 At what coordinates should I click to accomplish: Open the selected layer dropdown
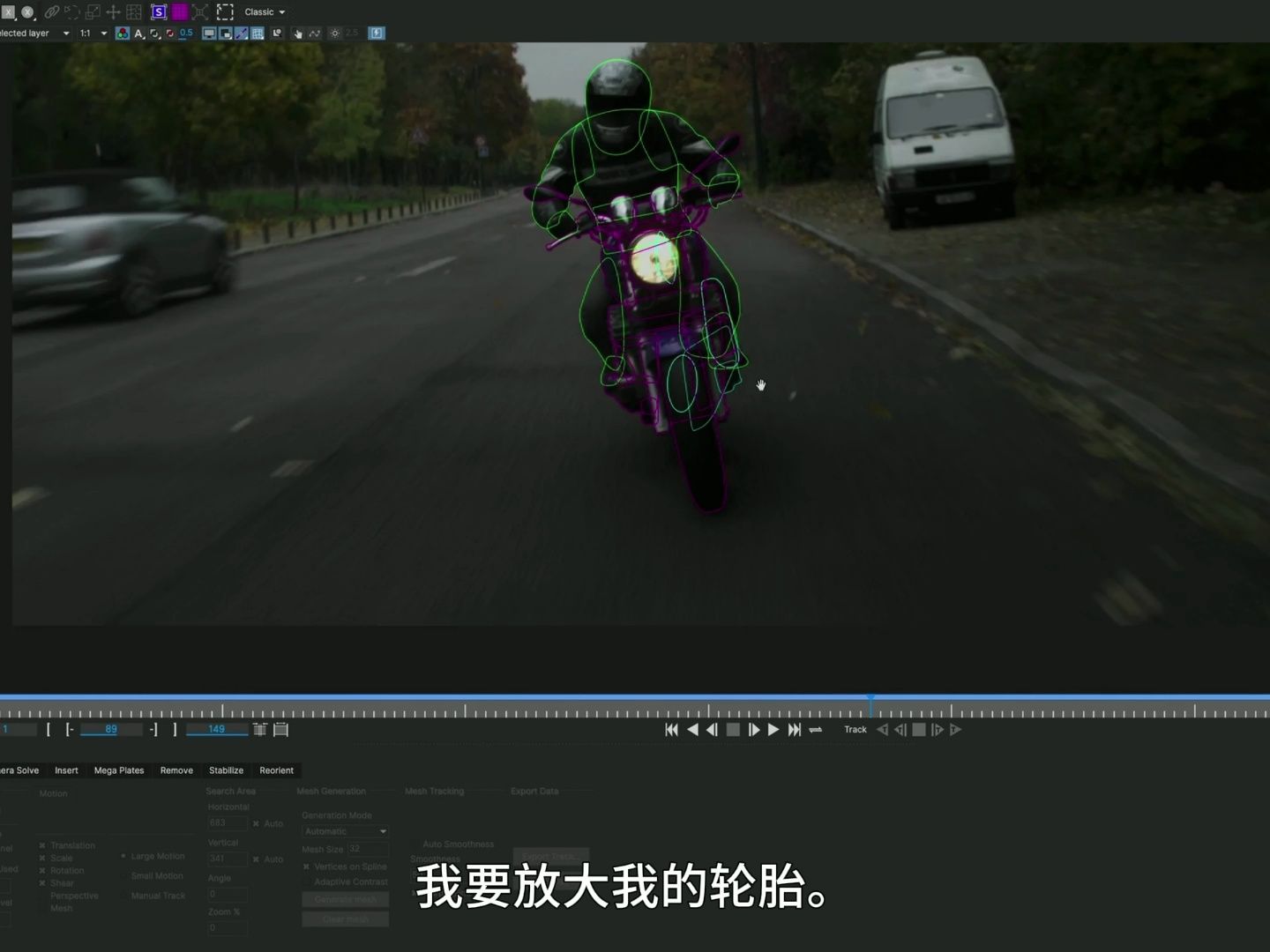tap(35, 33)
